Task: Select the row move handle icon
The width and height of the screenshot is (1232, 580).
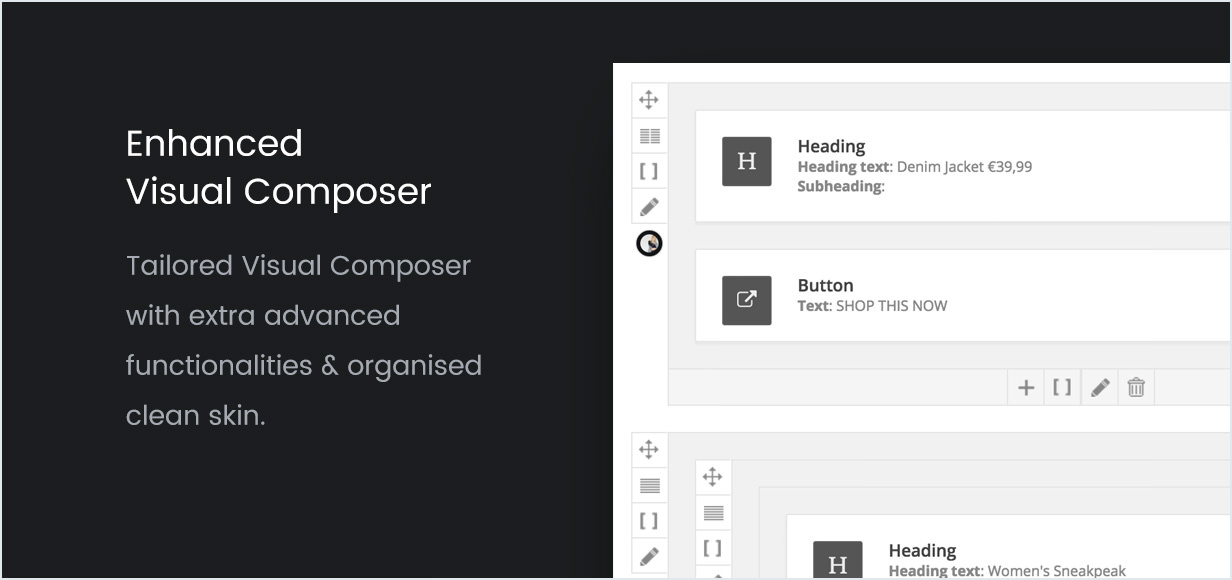Action: (x=649, y=100)
